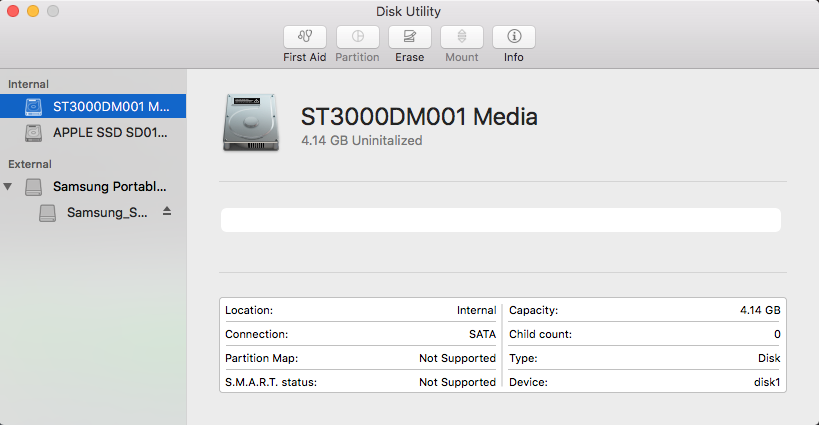Minimize the Disk Utility window
Image resolution: width=819 pixels, height=425 pixels.
tap(33, 11)
